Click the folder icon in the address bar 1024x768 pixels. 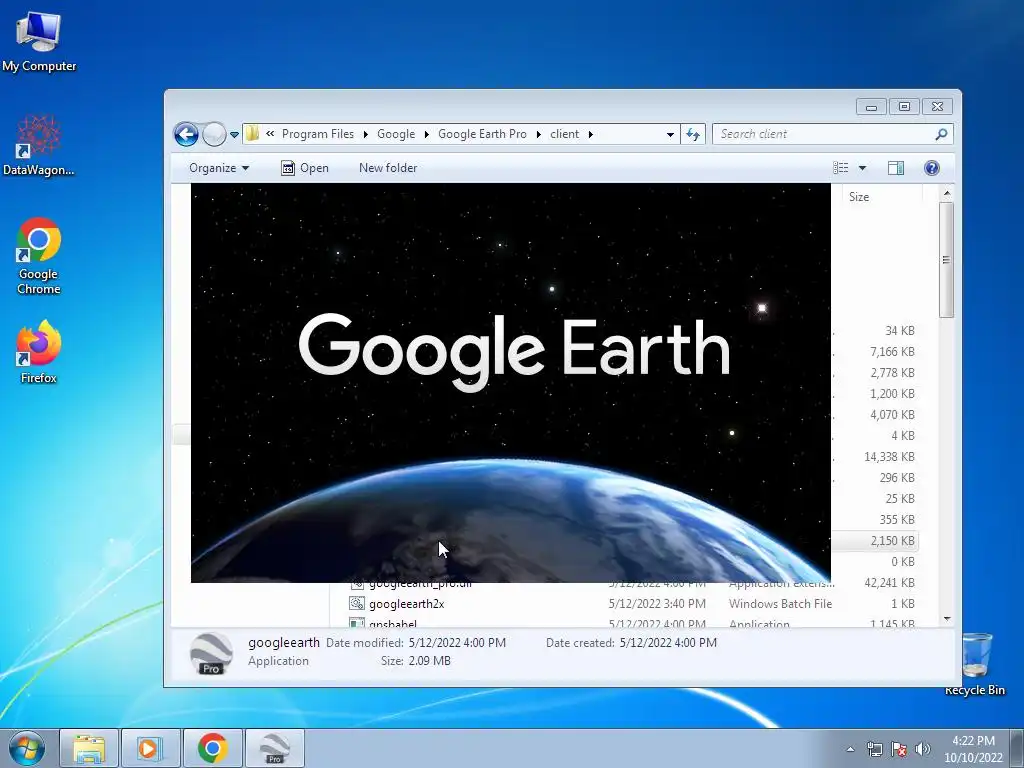[x=252, y=134]
